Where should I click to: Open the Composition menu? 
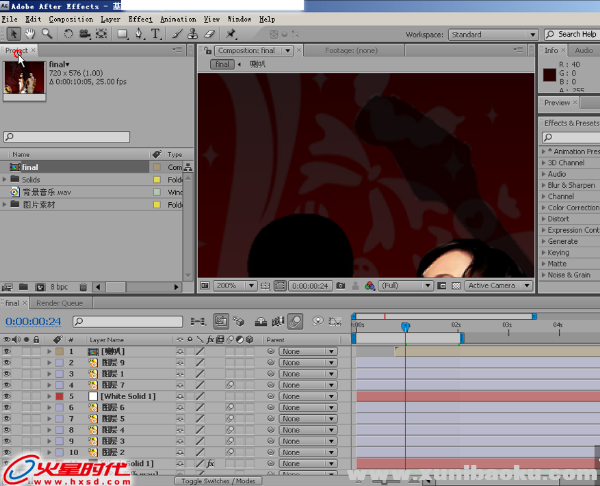[71, 19]
